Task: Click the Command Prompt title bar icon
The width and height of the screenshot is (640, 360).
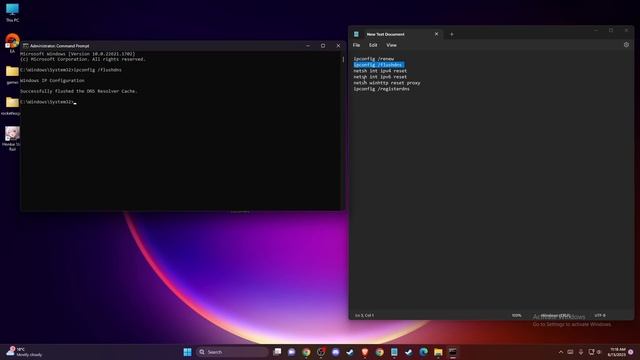Action: [x=25, y=46]
